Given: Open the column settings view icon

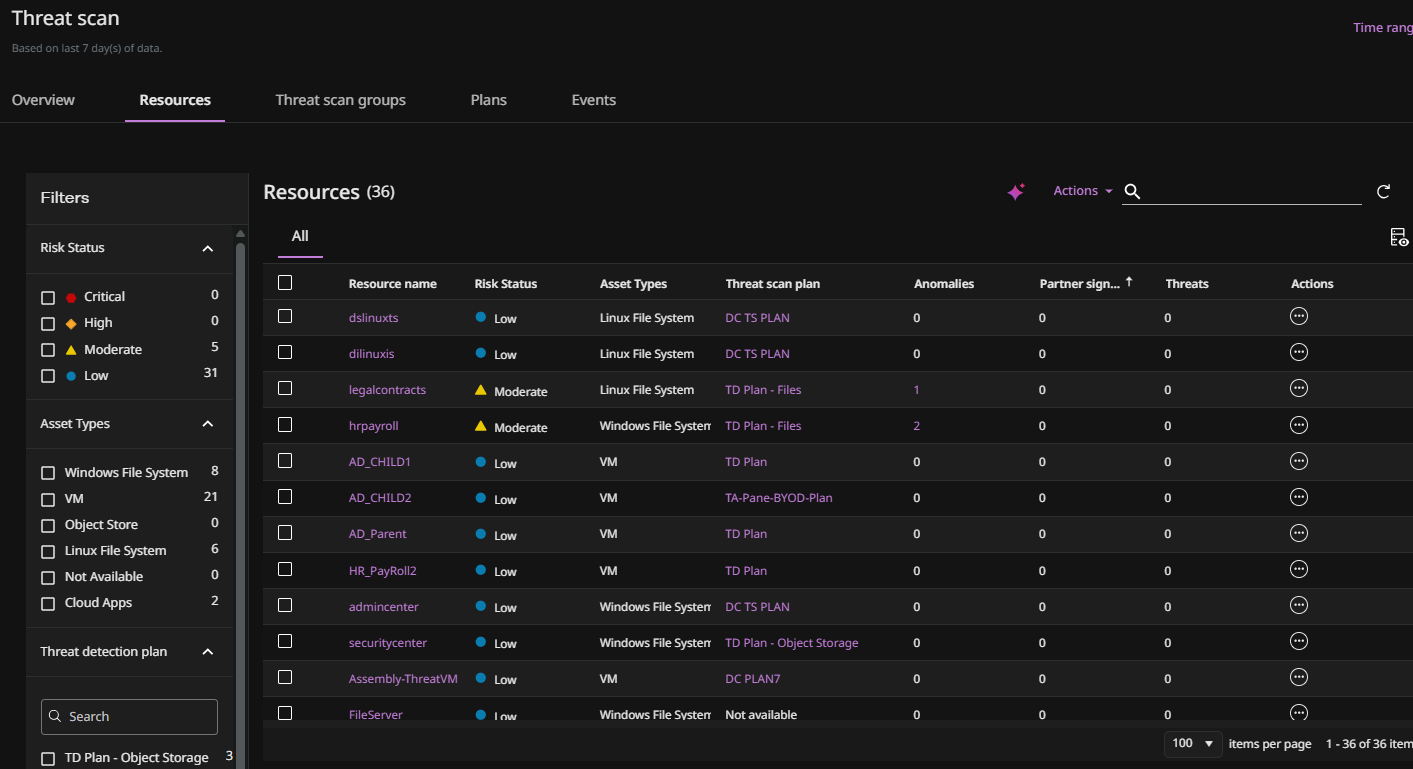Looking at the screenshot, I should coord(1399,237).
